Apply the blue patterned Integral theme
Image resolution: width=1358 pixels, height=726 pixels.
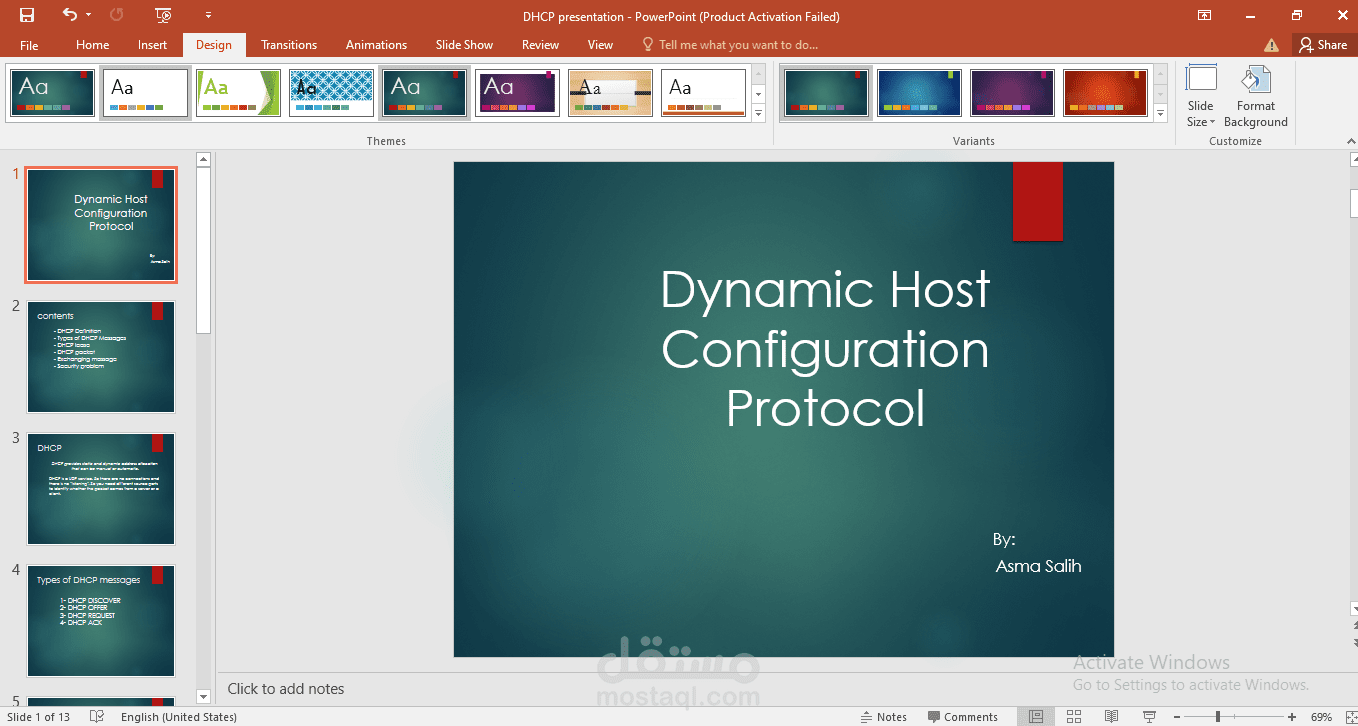pos(332,93)
